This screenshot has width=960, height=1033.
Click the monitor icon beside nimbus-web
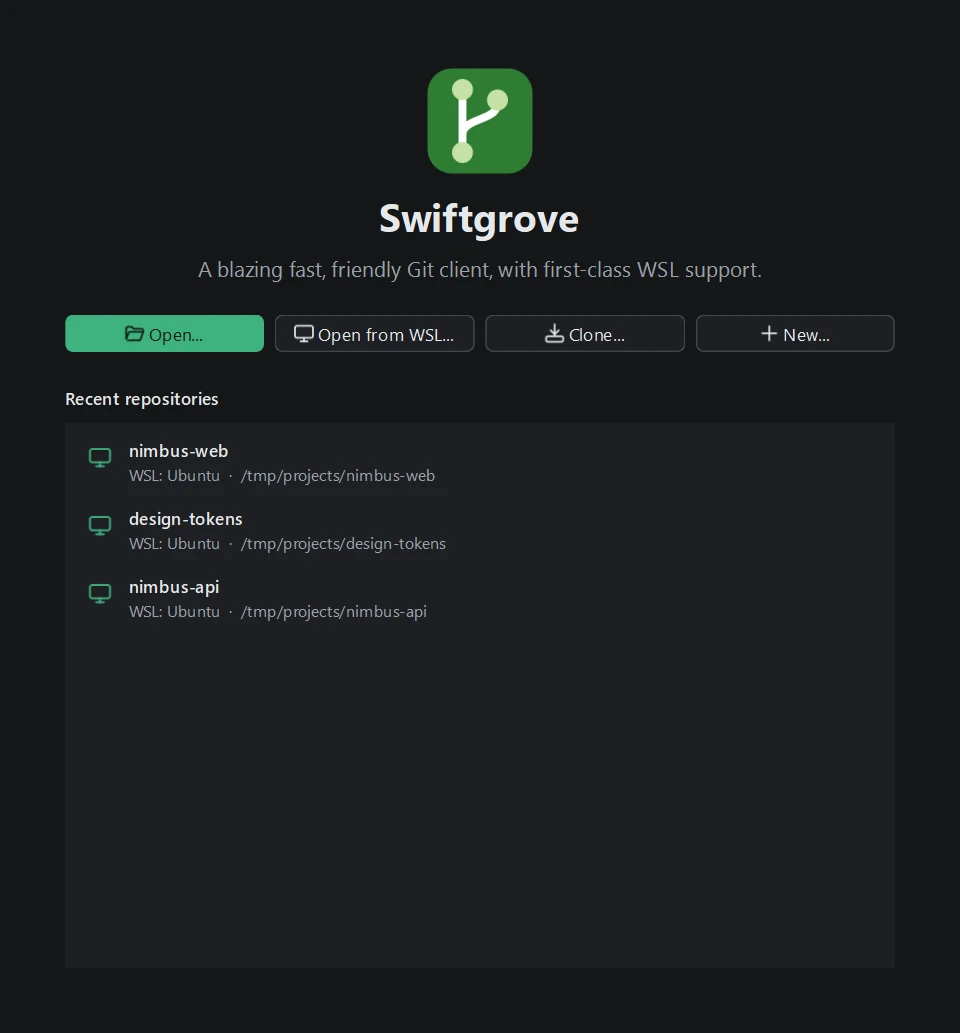coord(100,457)
